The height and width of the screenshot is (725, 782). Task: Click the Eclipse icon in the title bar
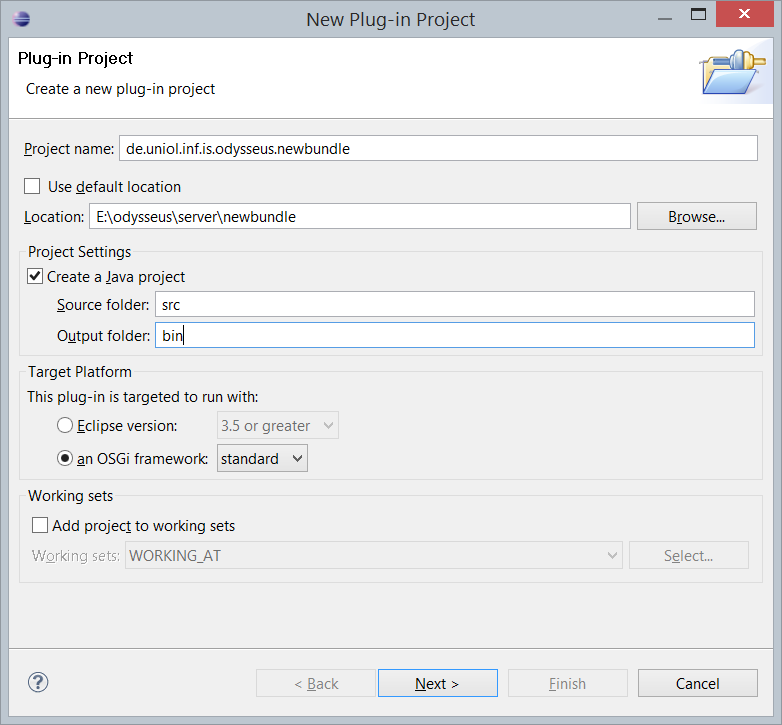(x=21, y=19)
